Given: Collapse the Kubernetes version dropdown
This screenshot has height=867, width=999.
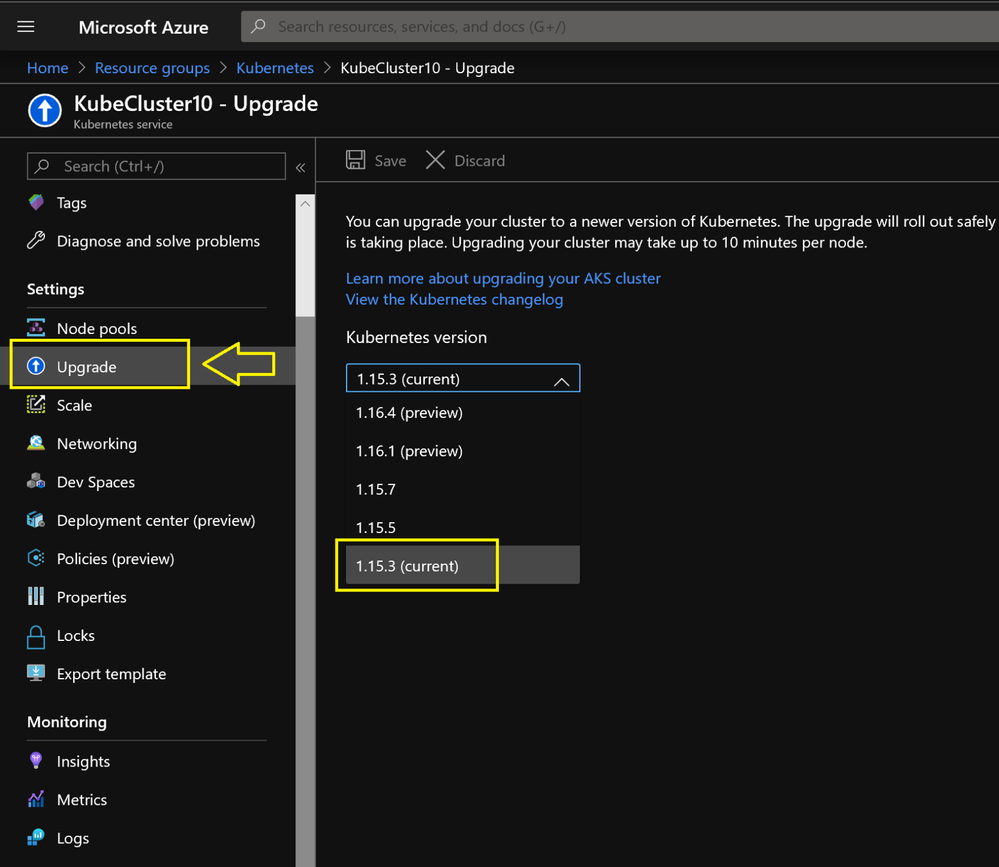Looking at the screenshot, I should click(561, 380).
